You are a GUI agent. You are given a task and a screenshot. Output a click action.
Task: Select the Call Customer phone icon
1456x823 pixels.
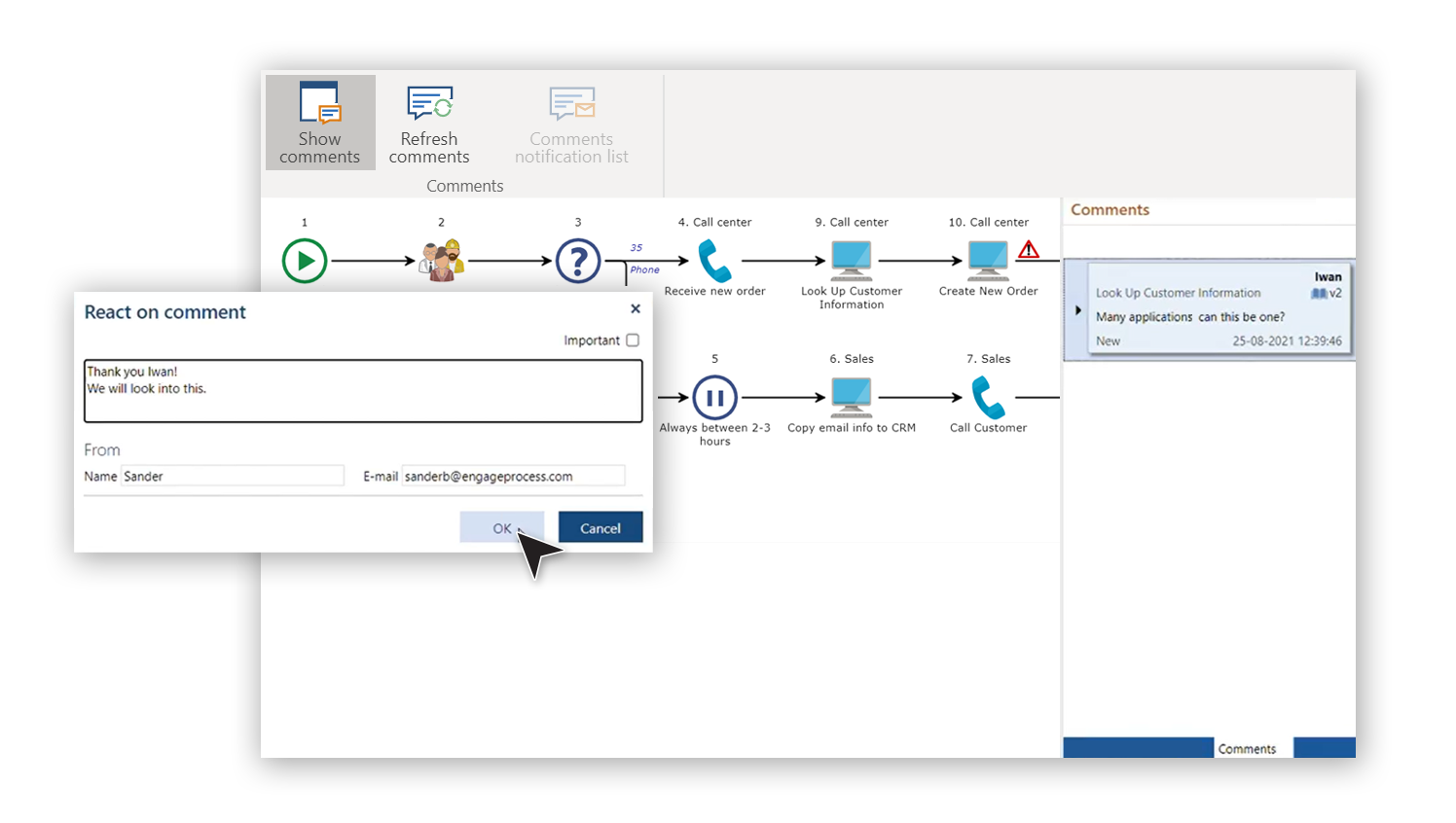(988, 396)
